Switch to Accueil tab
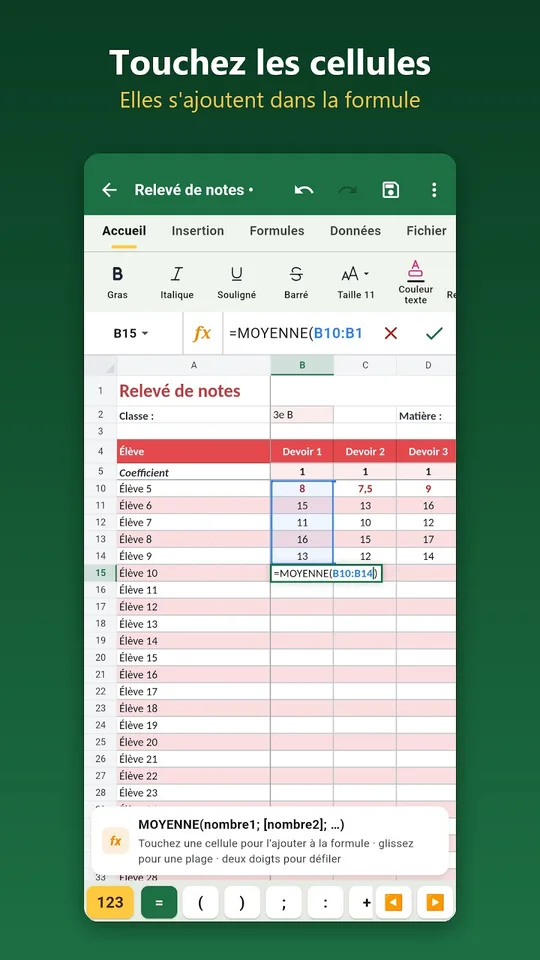The width and height of the screenshot is (540, 960). pyautogui.click(x=124, y=231)
